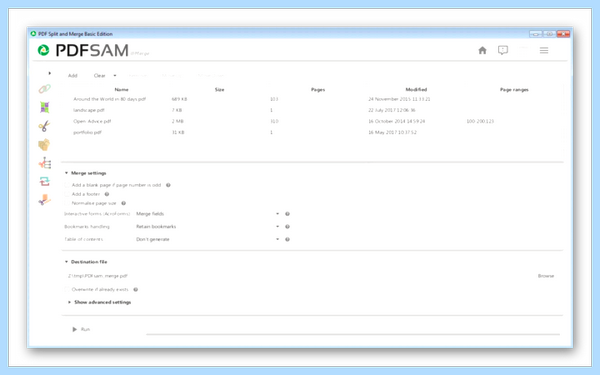Go to the Home dashboard icon
This screenshot has height=375, width=600.
coord(482,50)
